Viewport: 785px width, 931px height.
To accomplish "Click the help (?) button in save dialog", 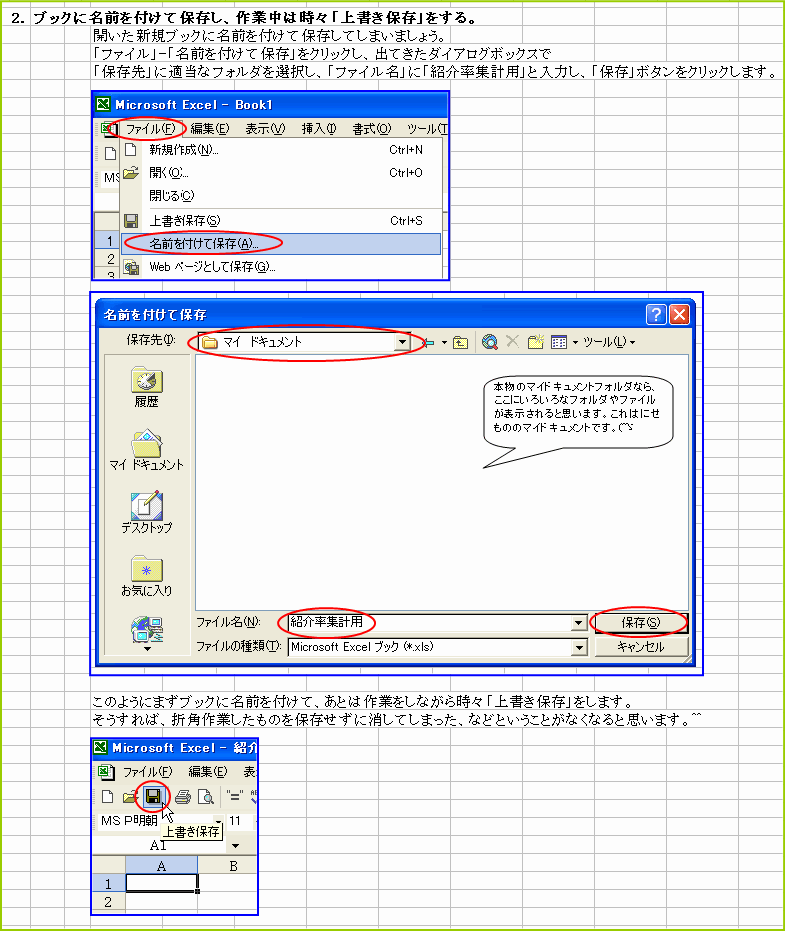I will coord(656,314).
